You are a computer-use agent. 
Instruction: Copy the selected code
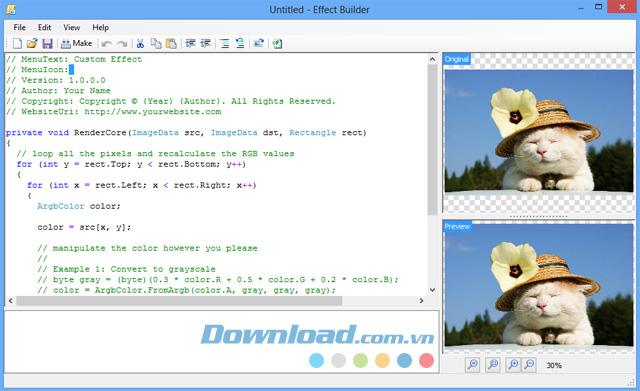pos(156,43)
